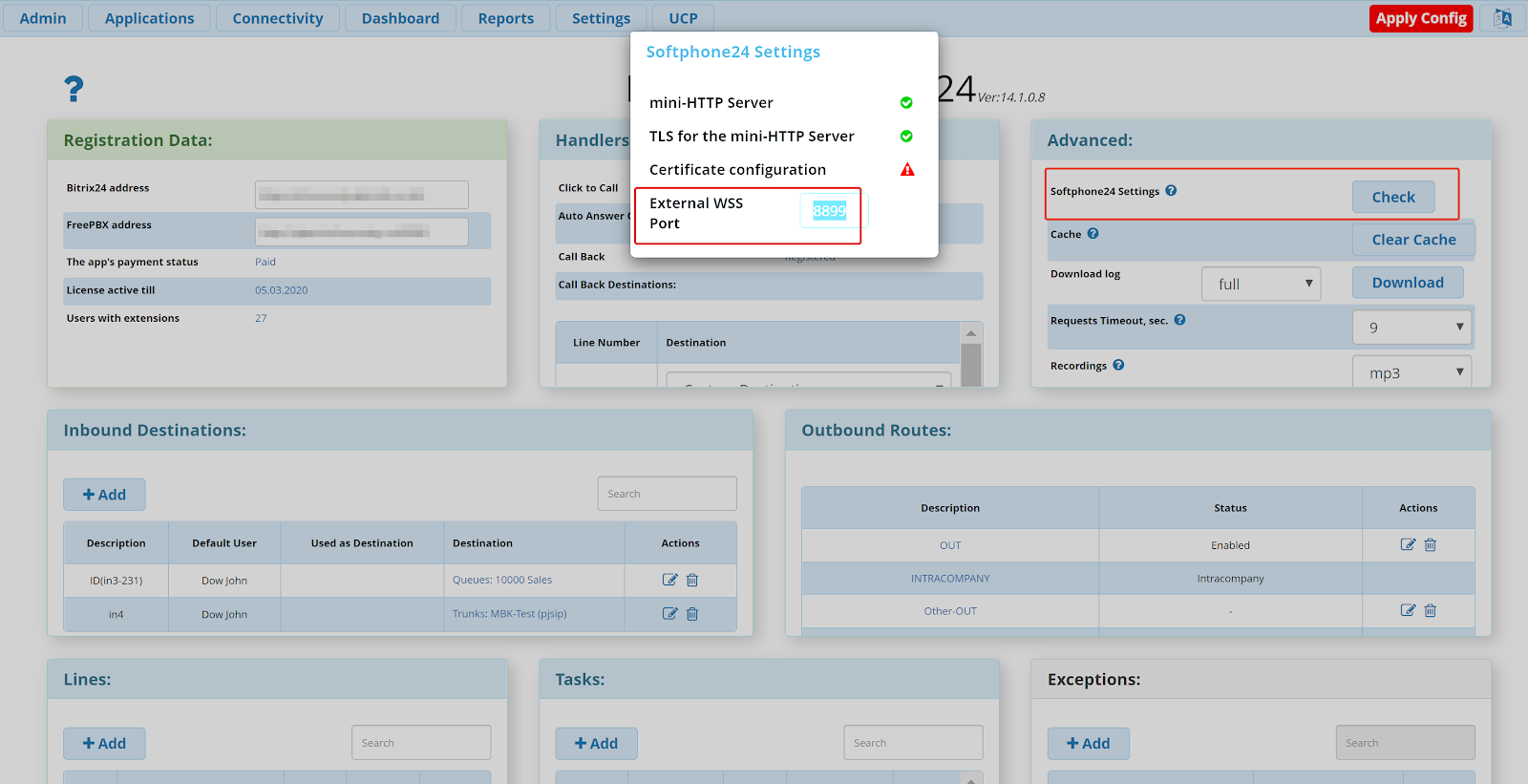This screenshot has width=1528, height=784.
Task: Open the Download log level dropdown showing full
Action: [1261, 284]
